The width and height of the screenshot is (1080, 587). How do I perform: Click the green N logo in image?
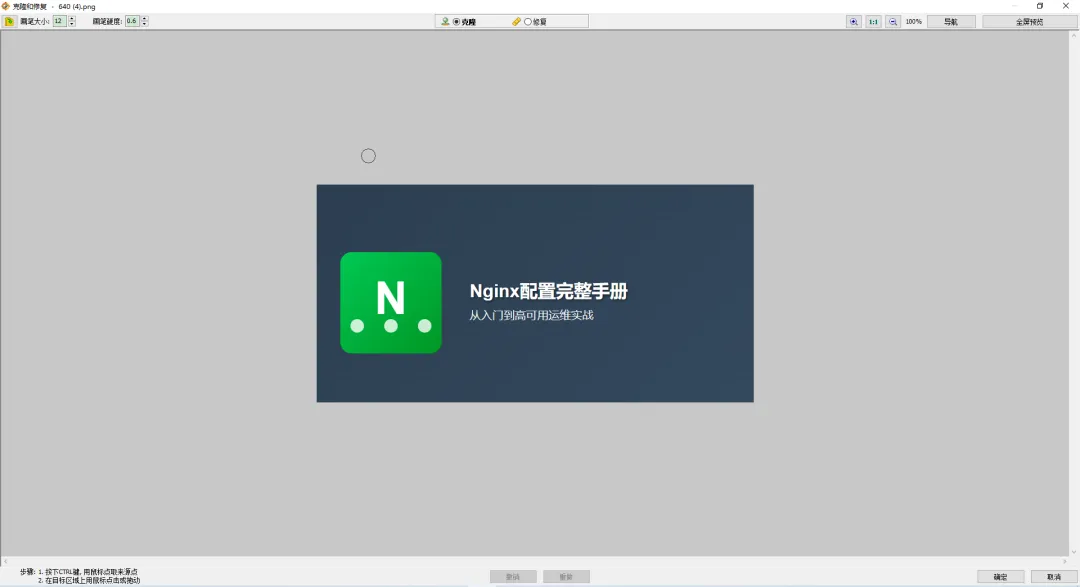click(391, 302)
